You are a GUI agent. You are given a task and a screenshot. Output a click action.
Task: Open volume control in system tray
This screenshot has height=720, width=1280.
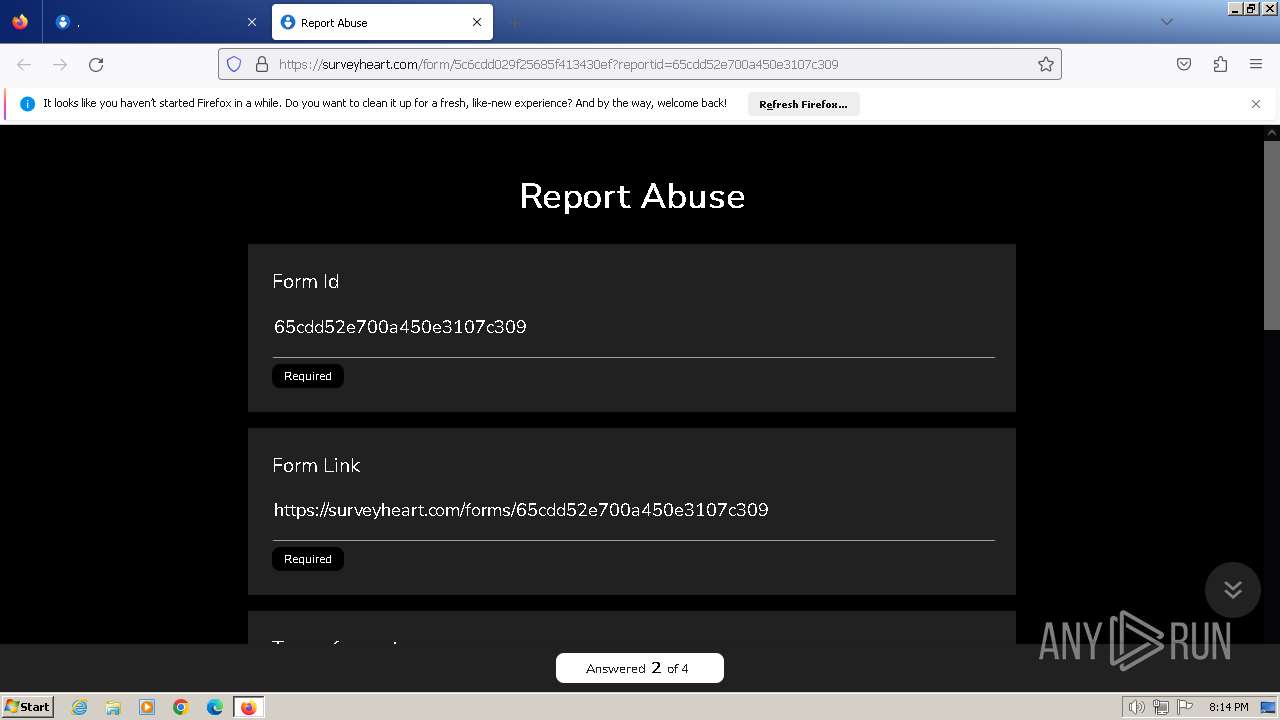point(1137,707)
